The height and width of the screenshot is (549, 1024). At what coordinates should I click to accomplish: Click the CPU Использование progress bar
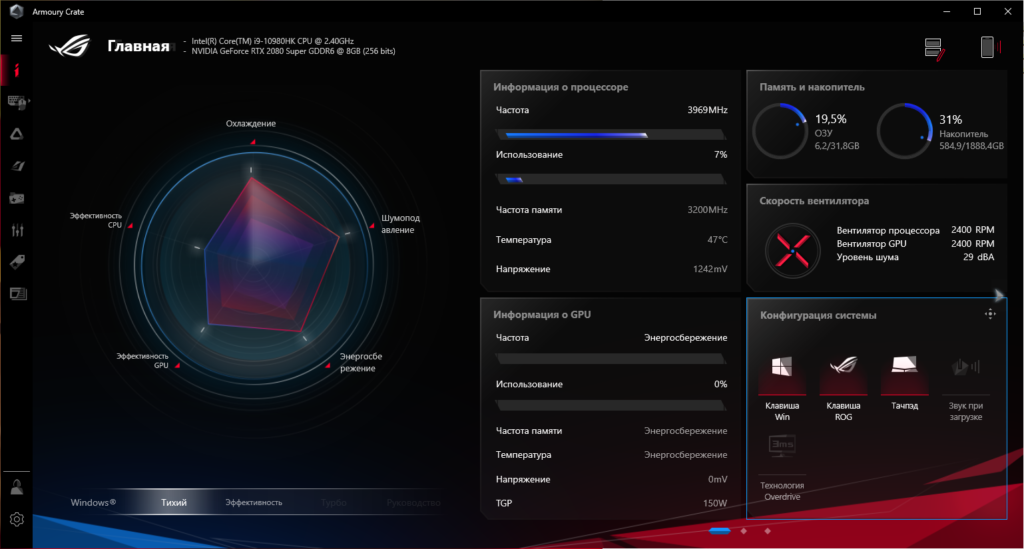click(x=611, y=179)
